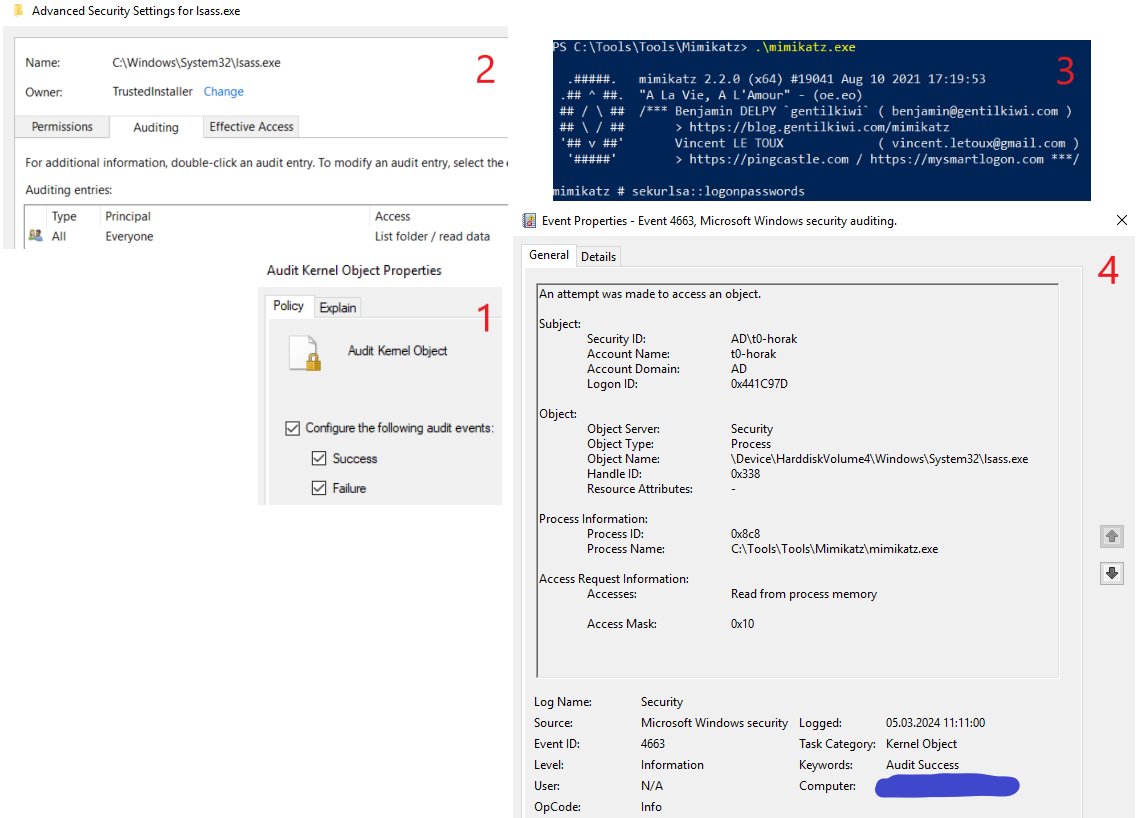The height and width of the screenshot is (818, 1136).
Task: Go to next event with down arrow
Action: point(1111,573)
